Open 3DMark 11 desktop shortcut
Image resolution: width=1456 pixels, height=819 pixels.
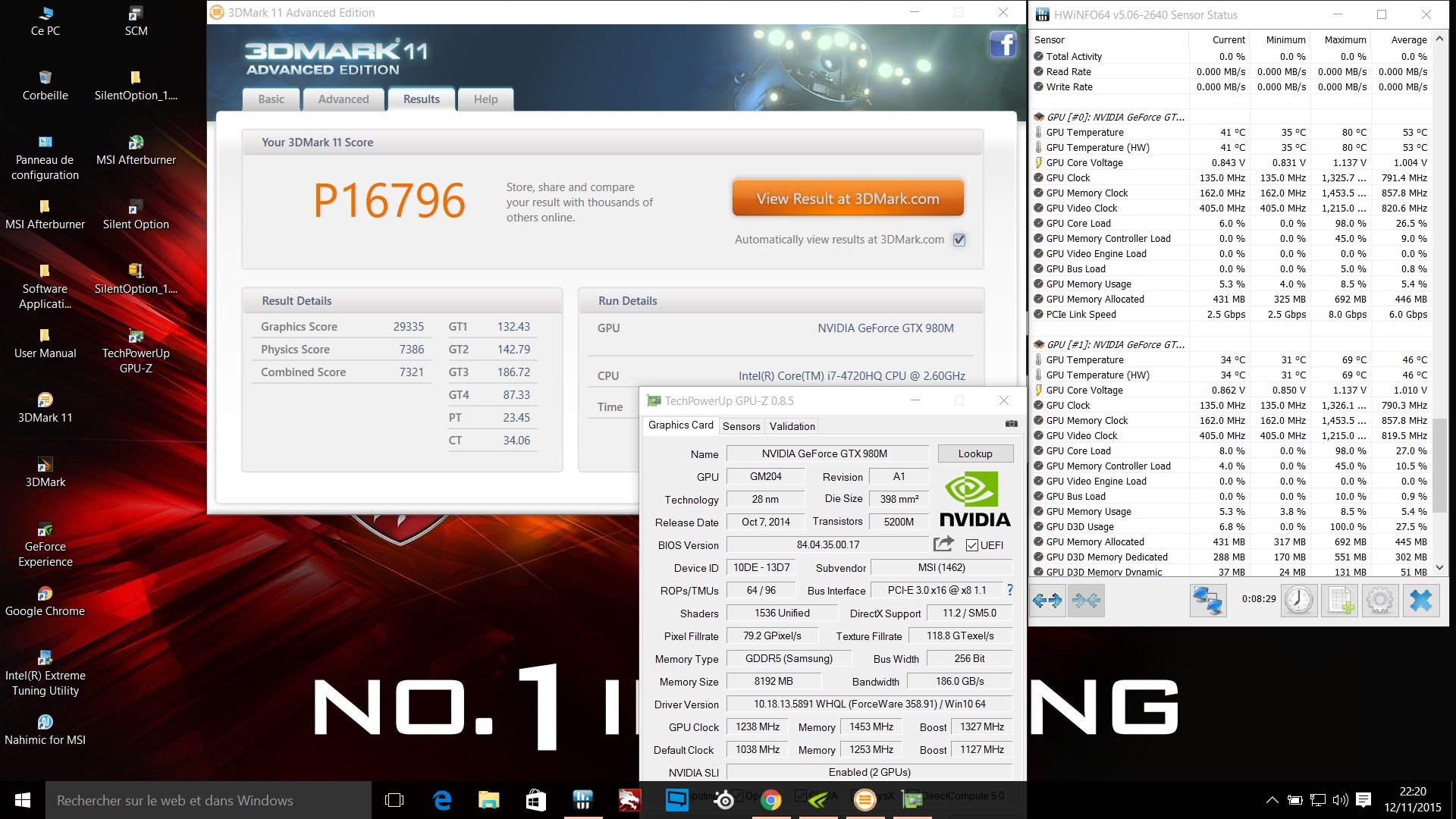pyautogui.click(x=45, y=408)
